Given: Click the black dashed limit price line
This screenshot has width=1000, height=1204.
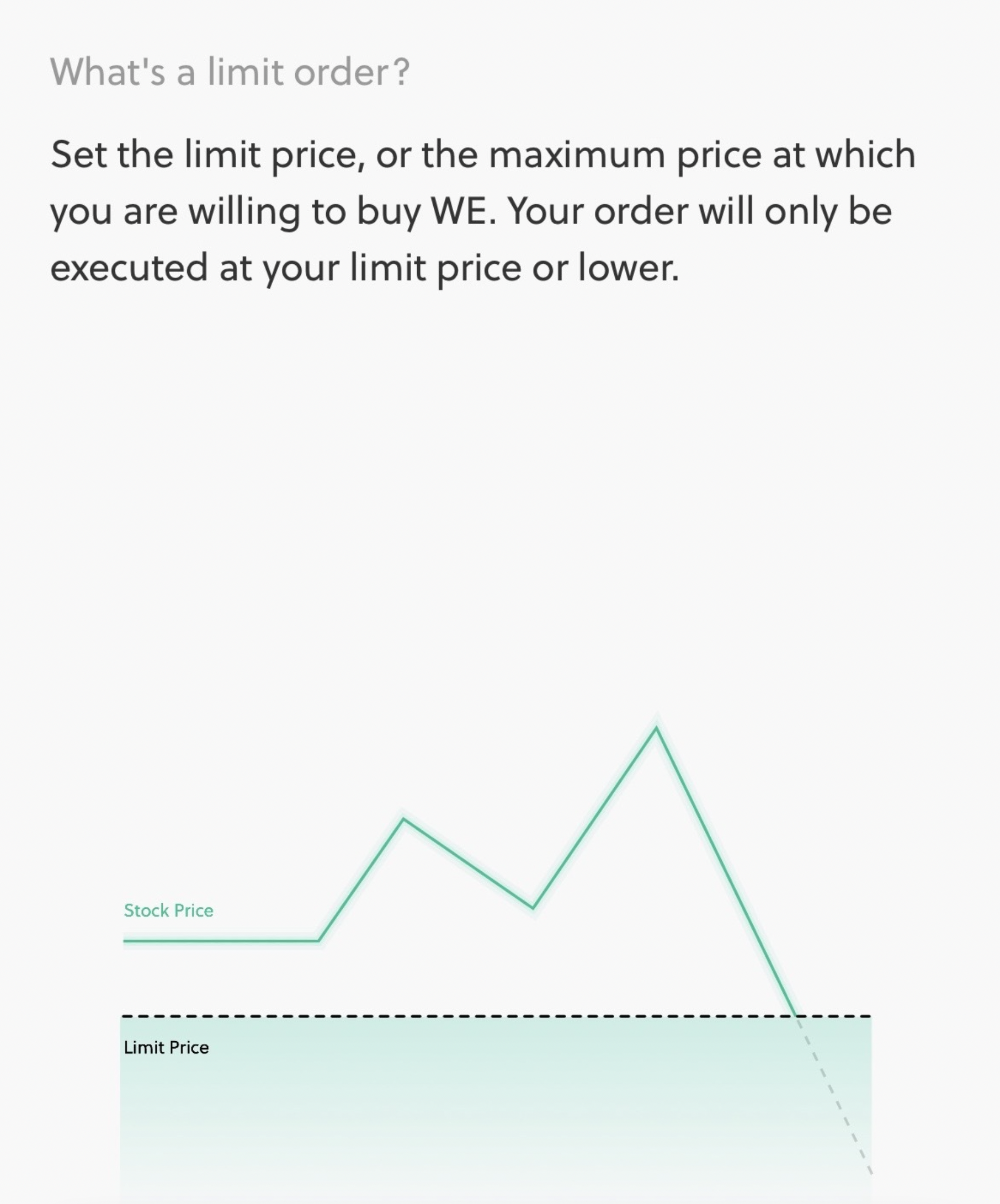Looking at the screenshot, I should (x=497, y=1016).
